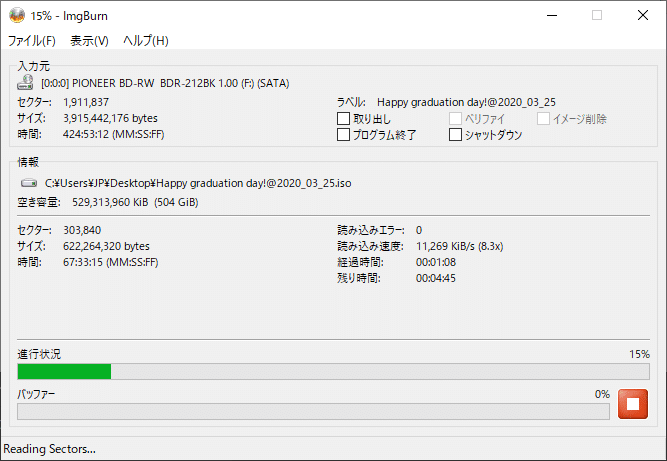667x461 pixels.
Task: Click the Reading Sectors... status bar text
Action: point(49,449)
